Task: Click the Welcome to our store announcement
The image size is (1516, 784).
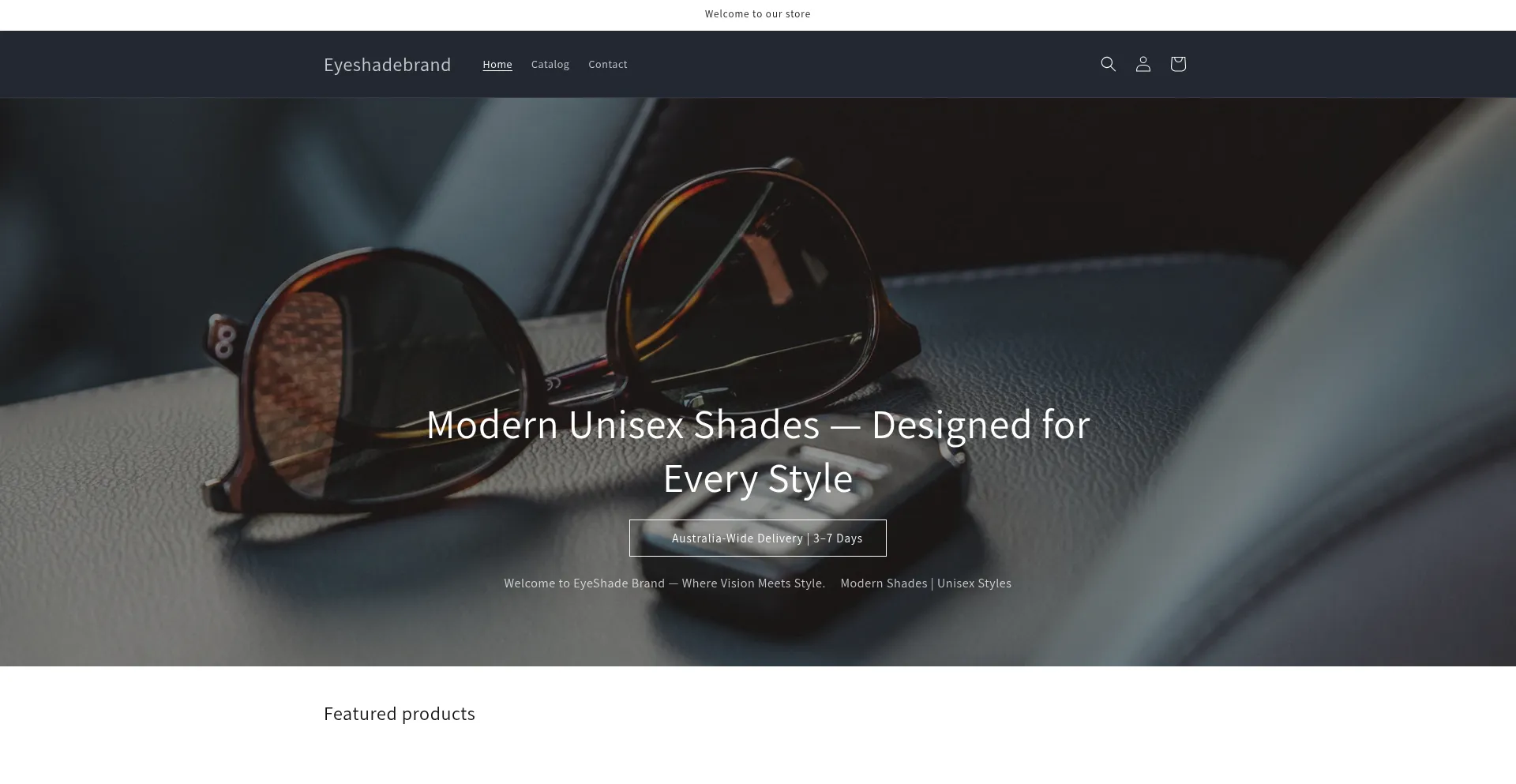Action: (x=758, y=13)
